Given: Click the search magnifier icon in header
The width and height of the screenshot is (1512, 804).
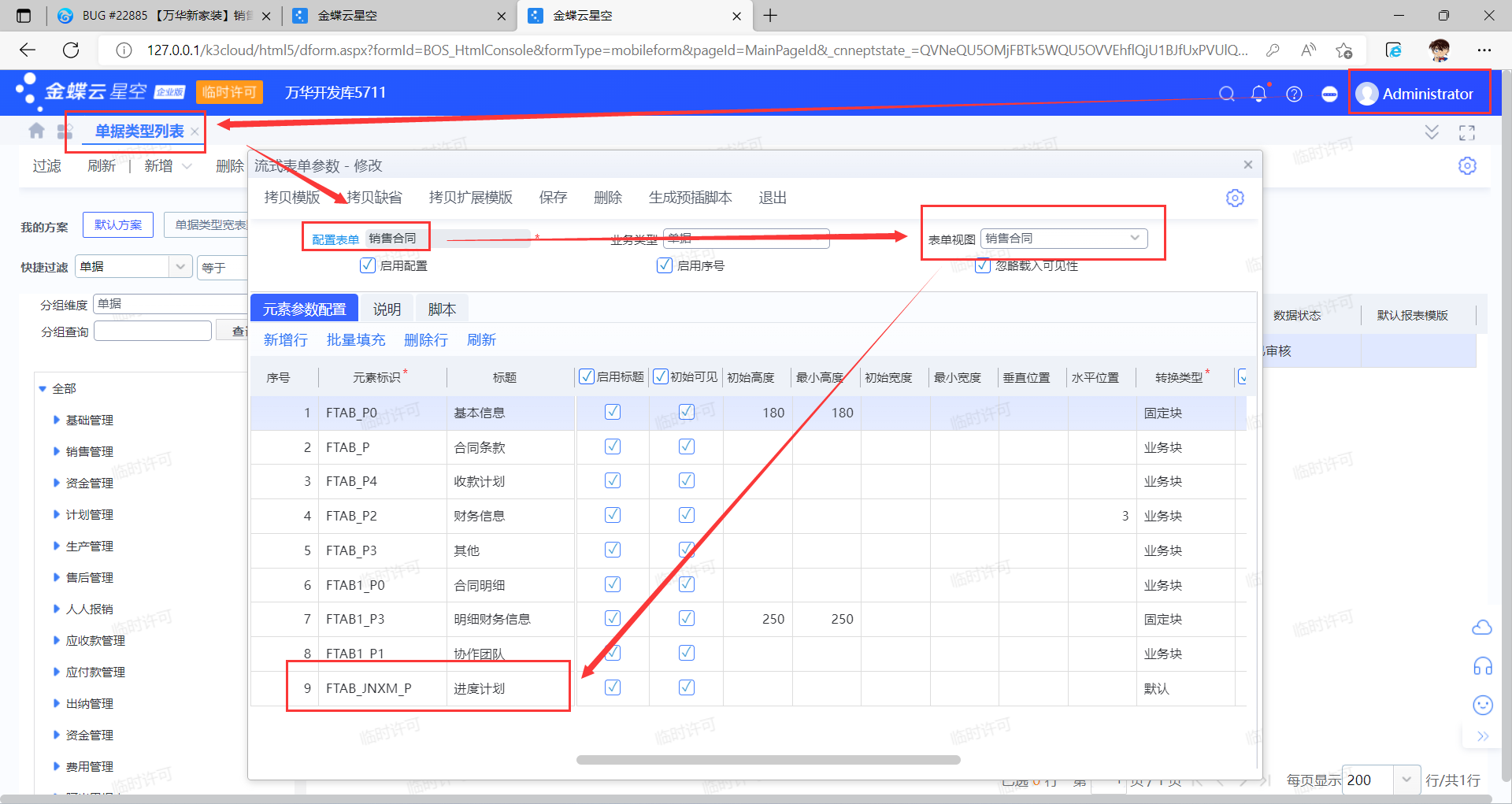Looking at the screenshot, I should coord(1226,94).
